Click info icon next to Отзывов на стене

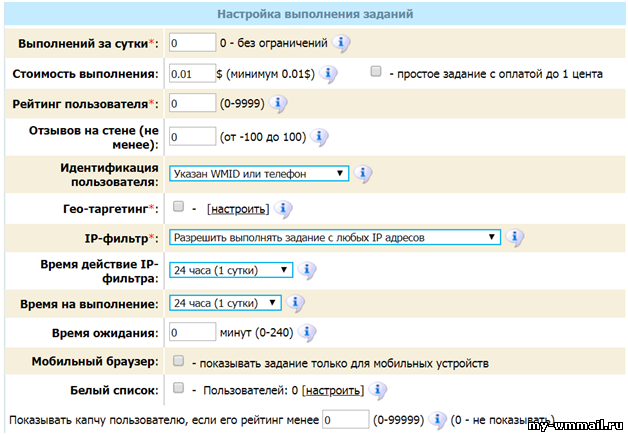(x=320, y=137)
